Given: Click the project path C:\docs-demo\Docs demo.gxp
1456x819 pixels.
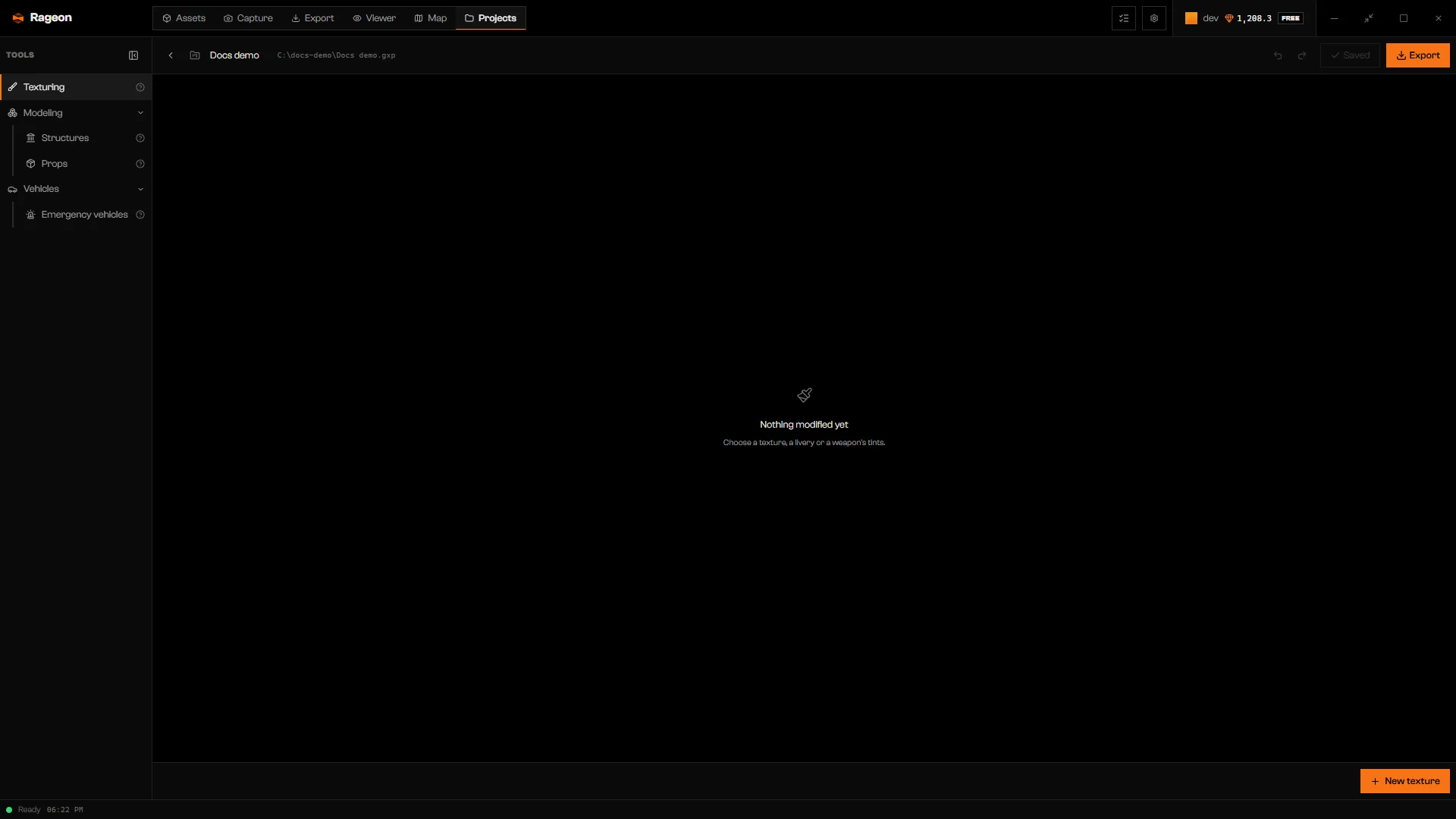Looking at the screenshot, I should tap(336, 55).
